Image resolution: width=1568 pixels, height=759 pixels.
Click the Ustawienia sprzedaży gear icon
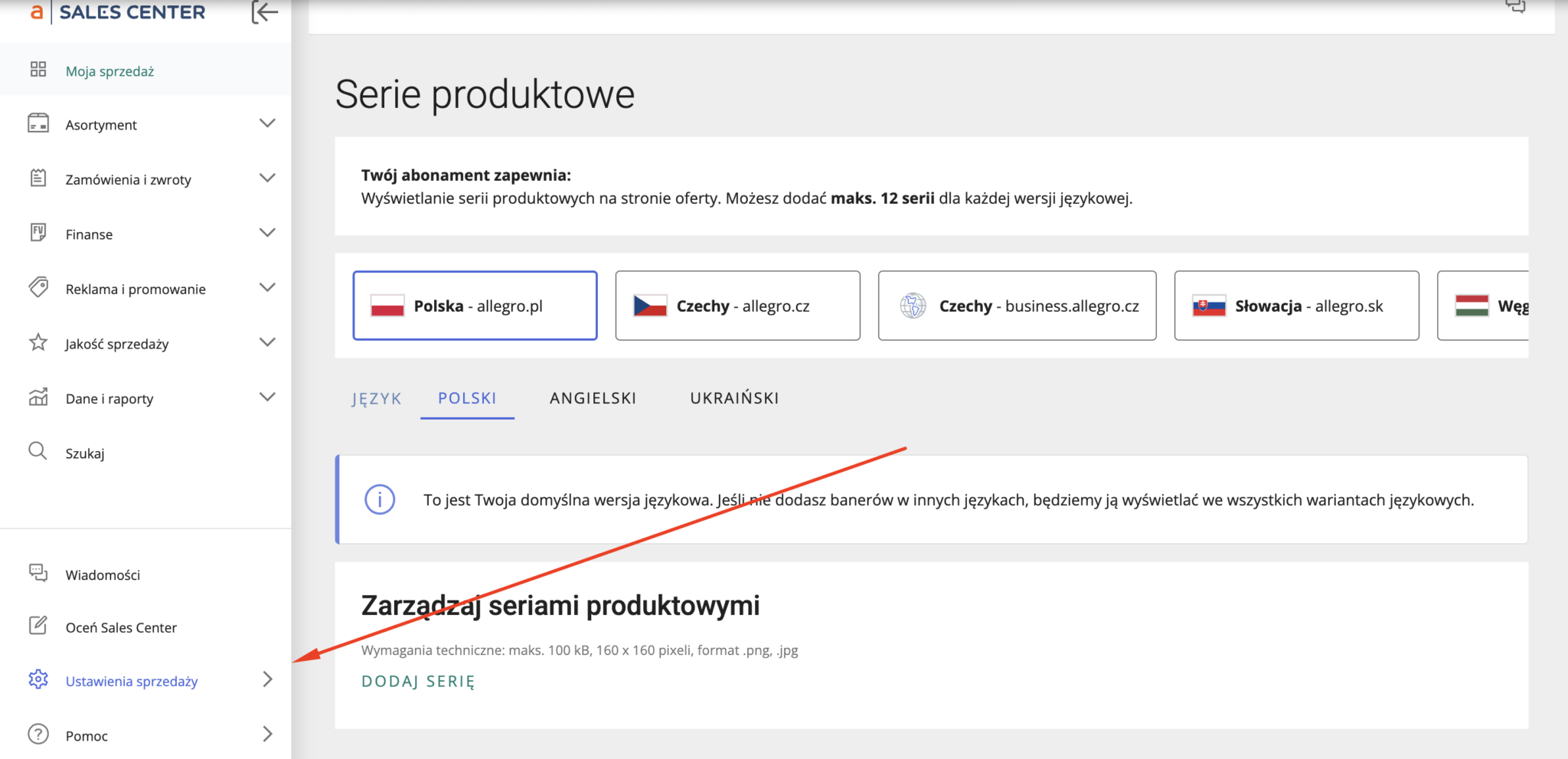(x=38, y=679)
